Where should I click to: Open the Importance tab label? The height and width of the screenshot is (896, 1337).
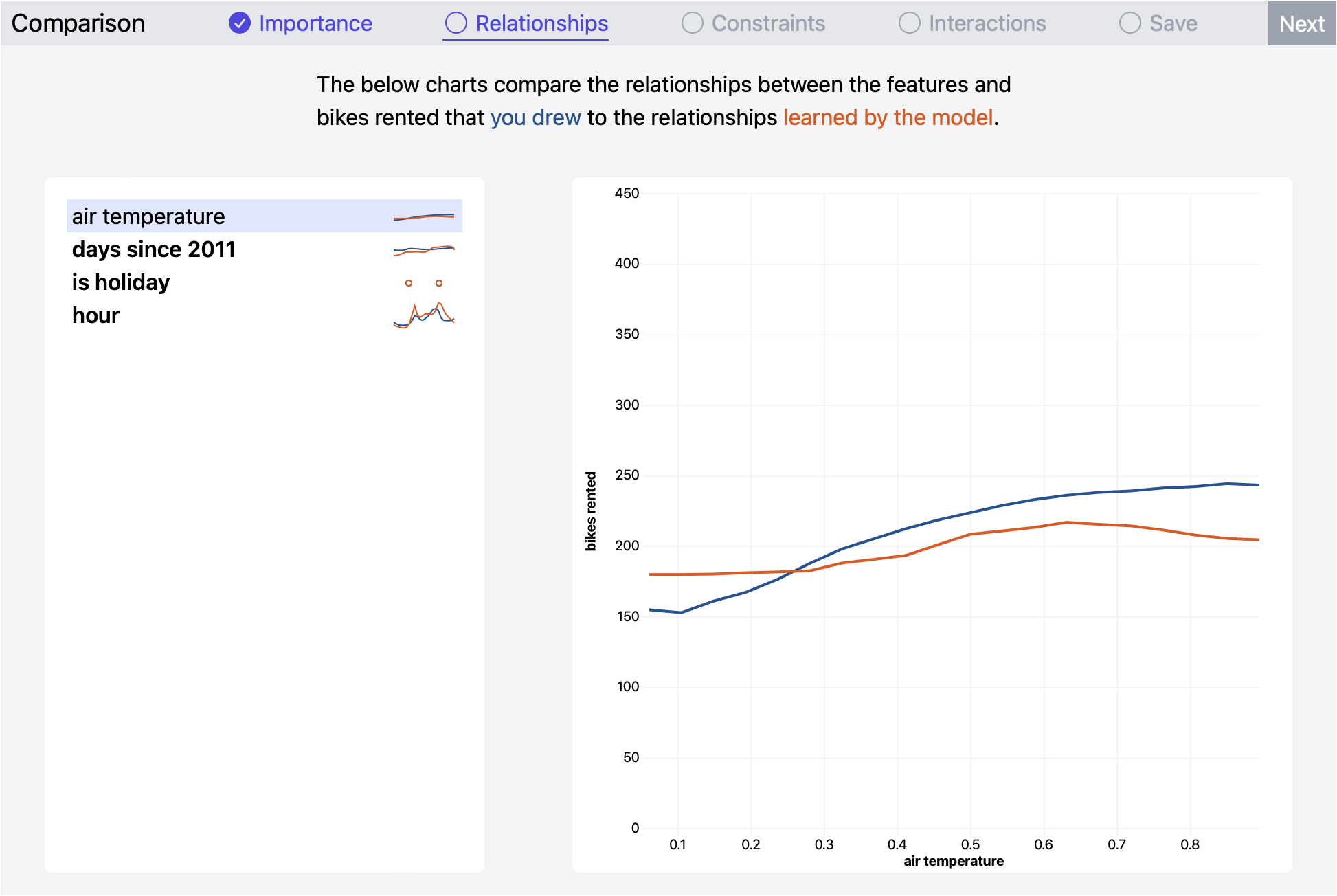point(315,23)
